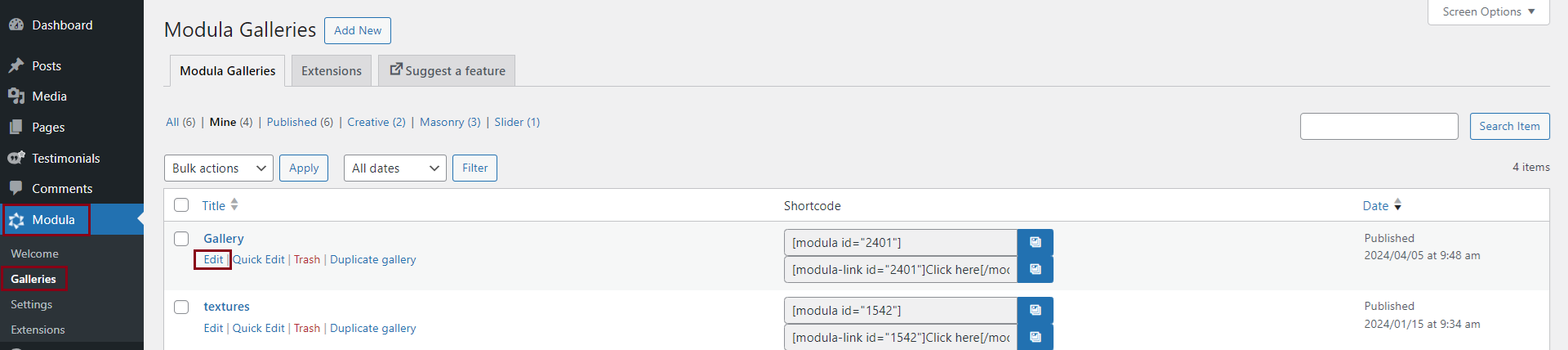Tick the select-all checkbox in table header
This screenshot has height=350, width=1568.
181,205
